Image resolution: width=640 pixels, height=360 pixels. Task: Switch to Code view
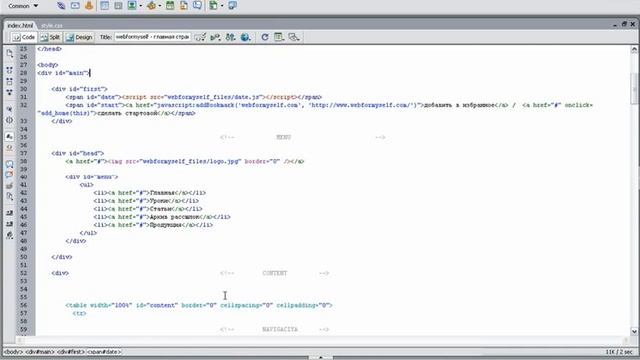[24, 37]
